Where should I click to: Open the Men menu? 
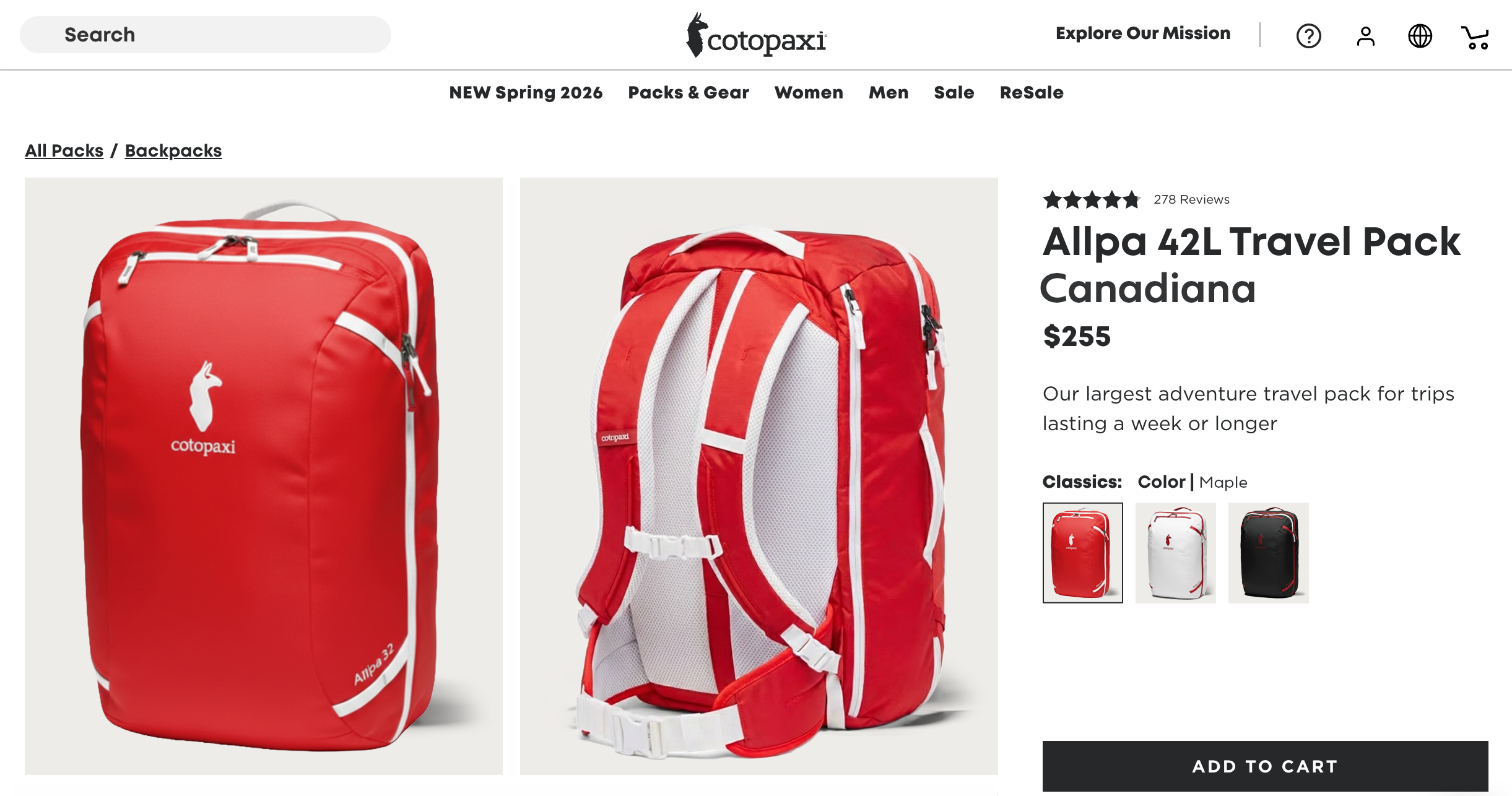click(x=889, y=93)
